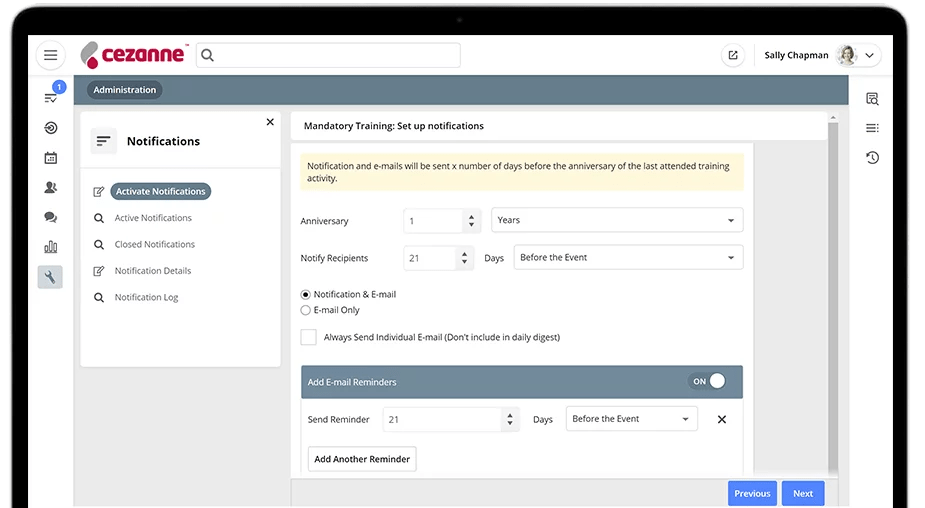
Task: Select Activate Notifications menu item
Action: (160, 191)
